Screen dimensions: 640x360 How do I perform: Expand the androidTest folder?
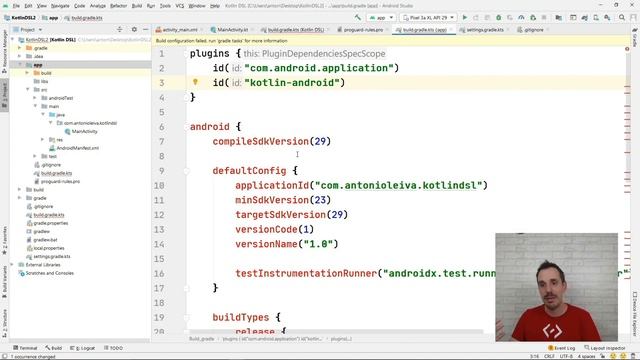point(35,98)
